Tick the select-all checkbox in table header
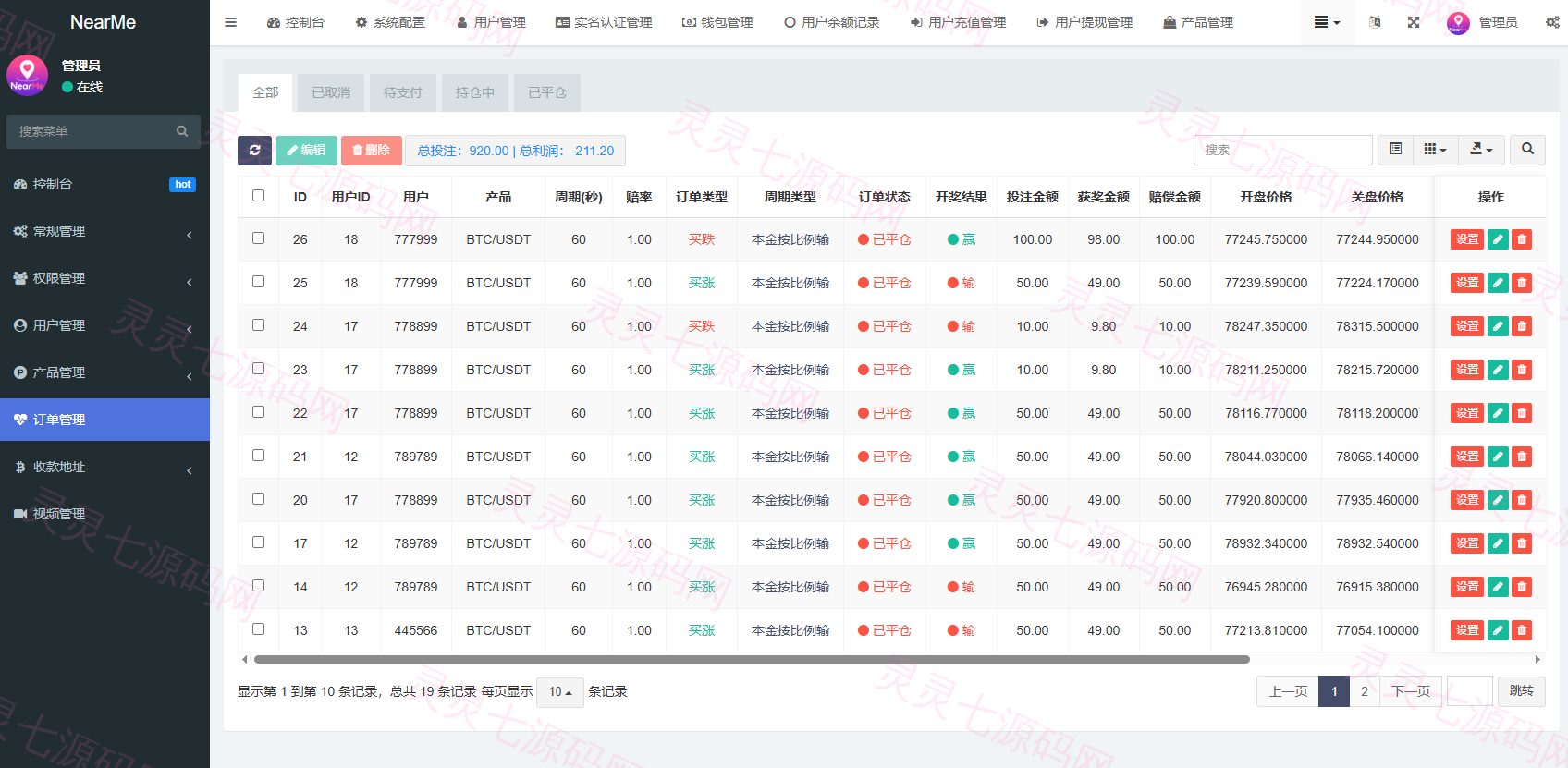Viewport: 1568px width, 768px height. [x=259, y=196]
